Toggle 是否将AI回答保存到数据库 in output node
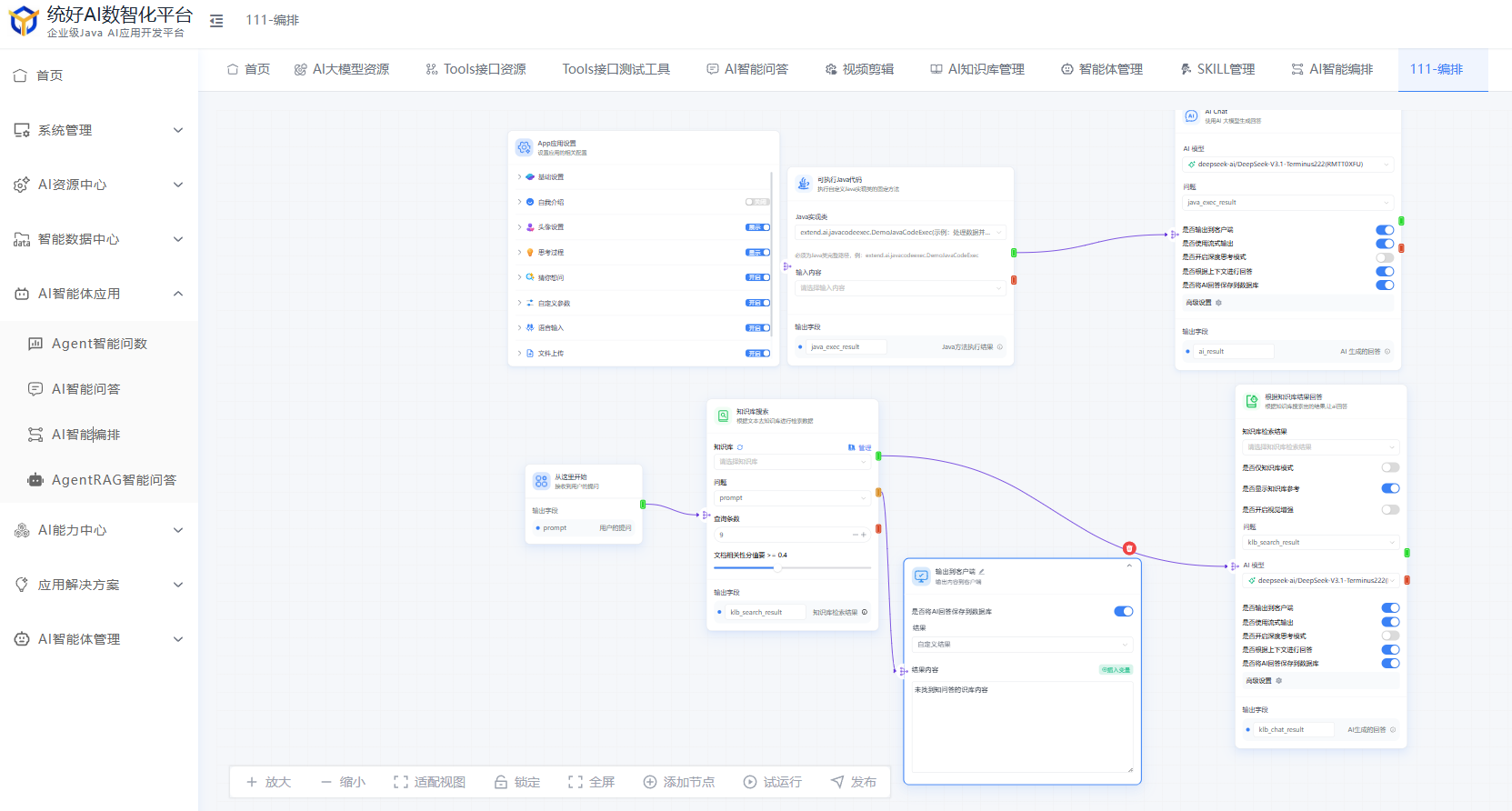1512x811 pixels. 1124,612
